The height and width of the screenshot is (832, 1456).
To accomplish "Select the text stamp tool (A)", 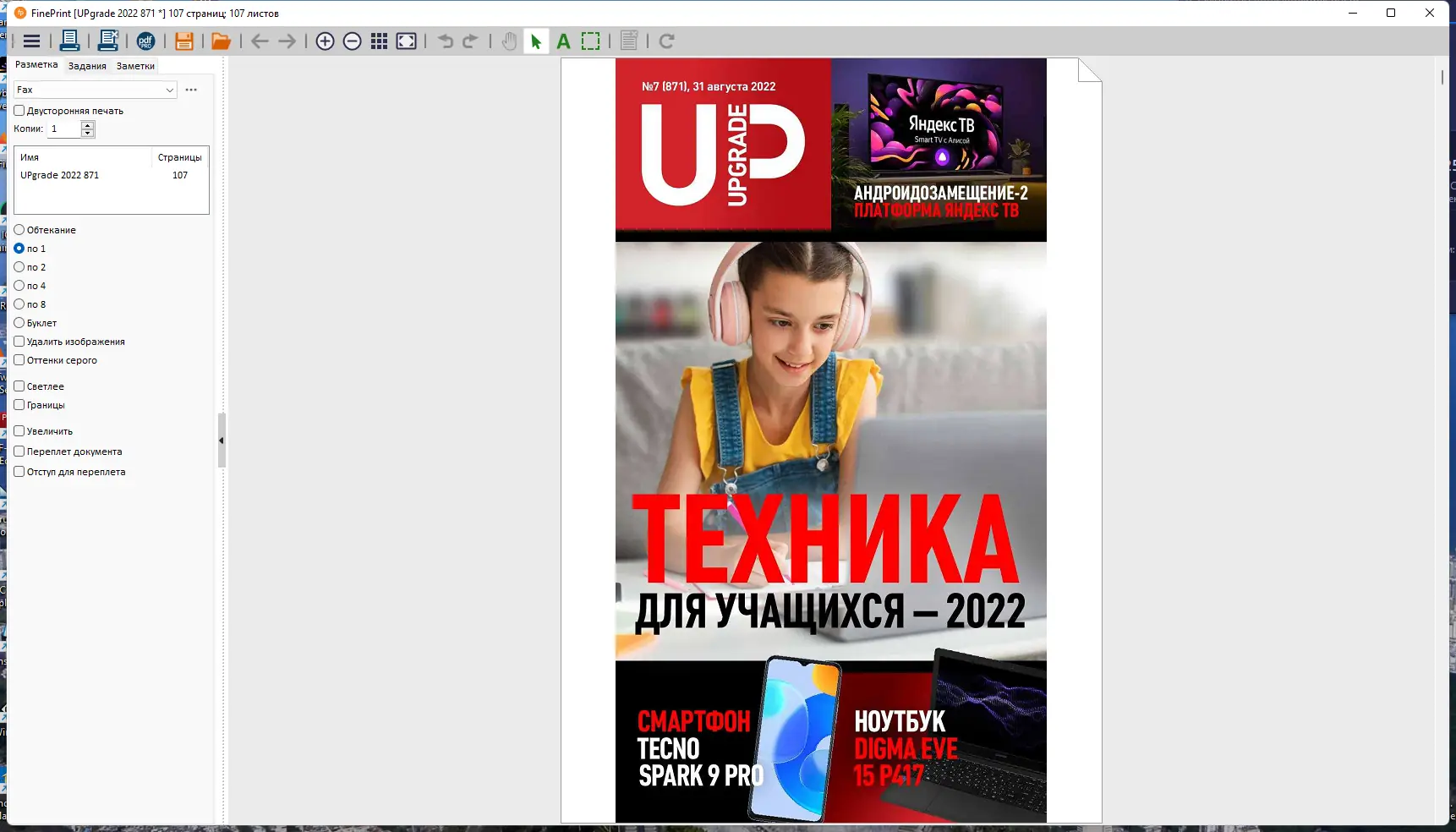I will [563, 41].
